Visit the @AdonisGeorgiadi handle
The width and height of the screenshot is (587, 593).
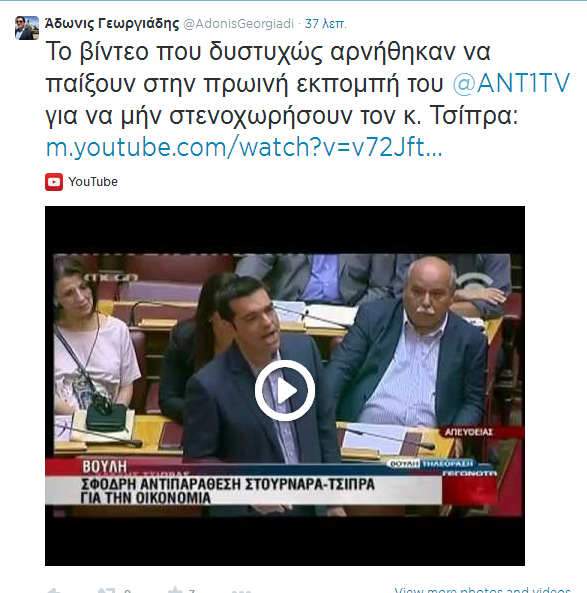click(x=238, y=24)
